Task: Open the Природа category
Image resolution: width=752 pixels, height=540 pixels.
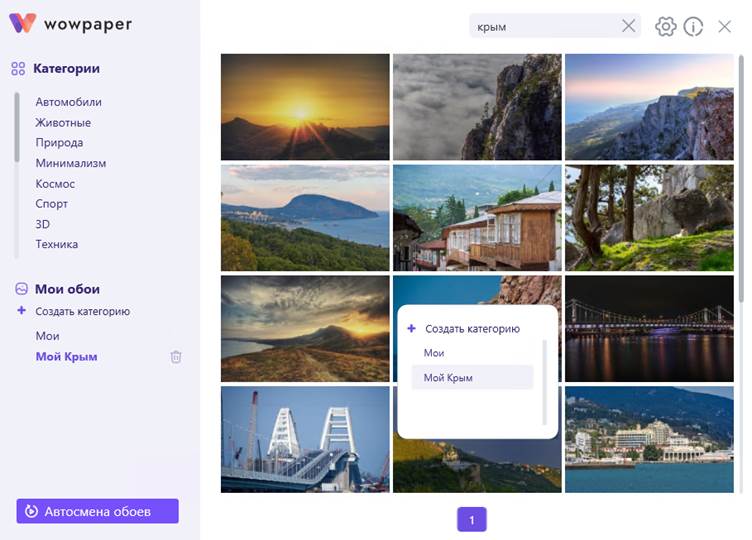Action: coord(59,143)
